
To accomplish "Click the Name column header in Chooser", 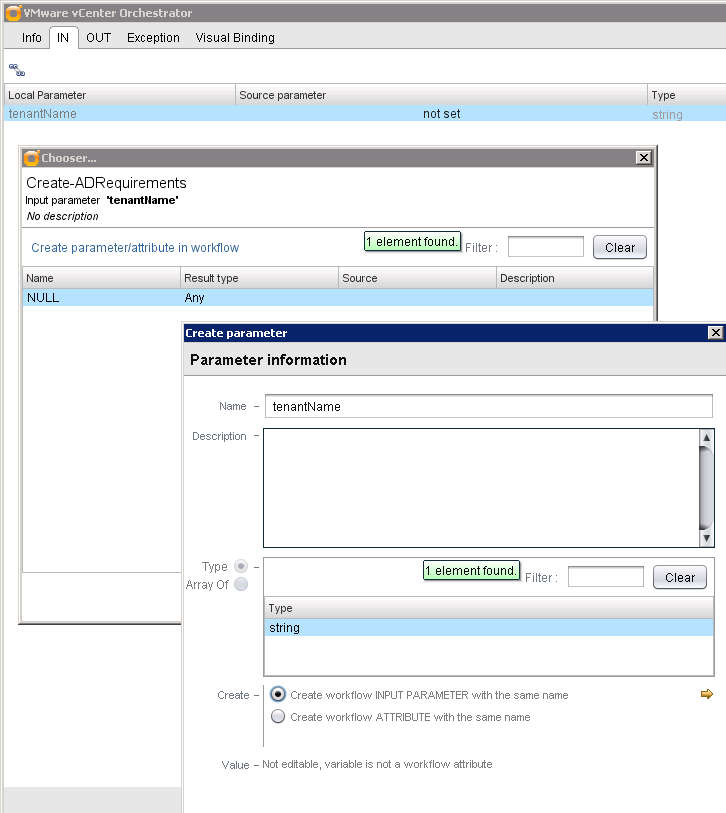I will click(101, 278).
